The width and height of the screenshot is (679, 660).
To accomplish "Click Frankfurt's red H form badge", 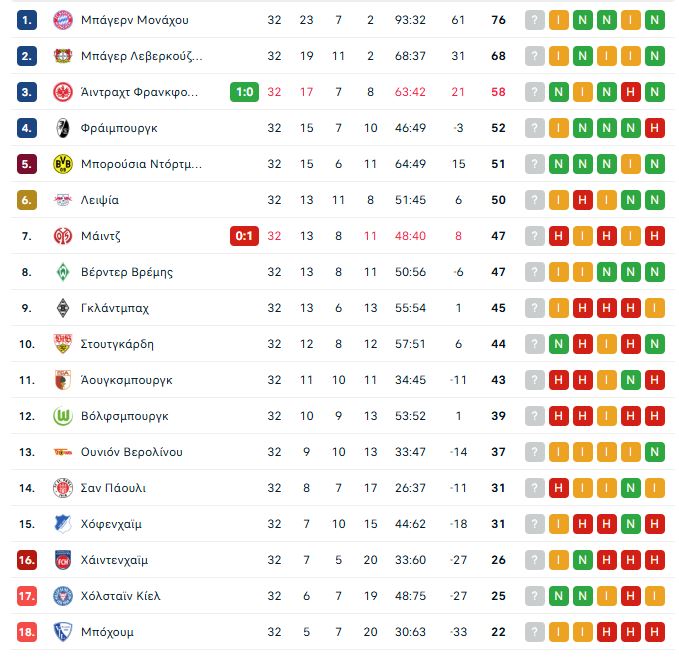I will click(630, 92).
